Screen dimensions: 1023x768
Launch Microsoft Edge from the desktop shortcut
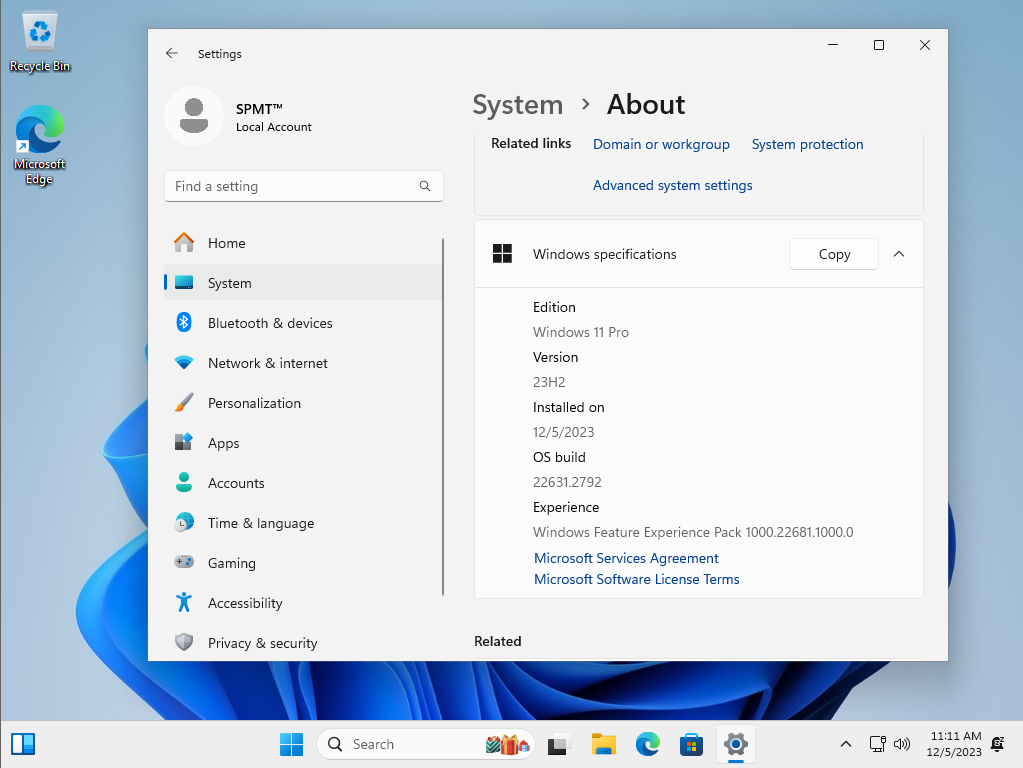(40, 145)
